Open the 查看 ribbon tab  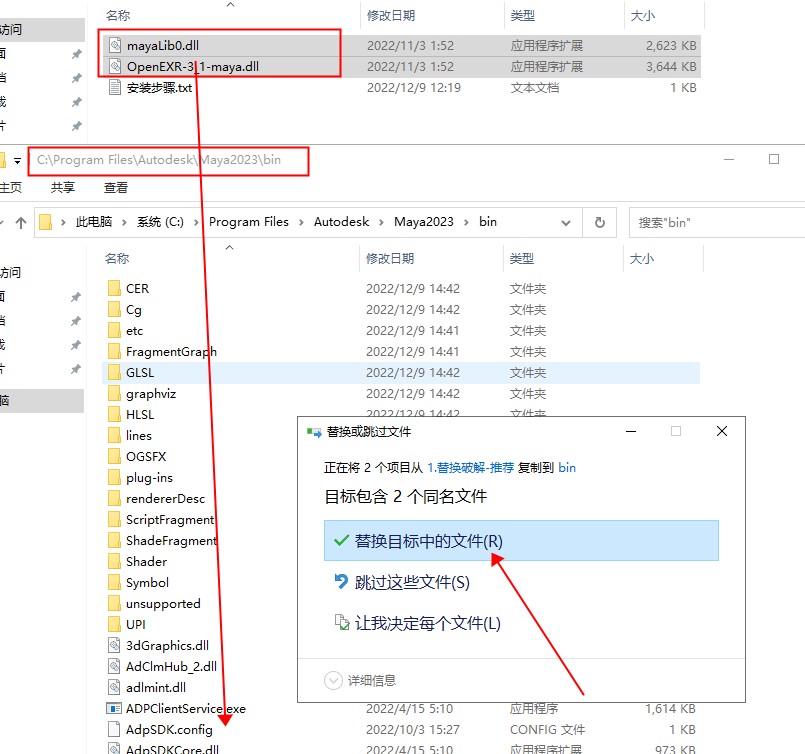click(116, 188)
